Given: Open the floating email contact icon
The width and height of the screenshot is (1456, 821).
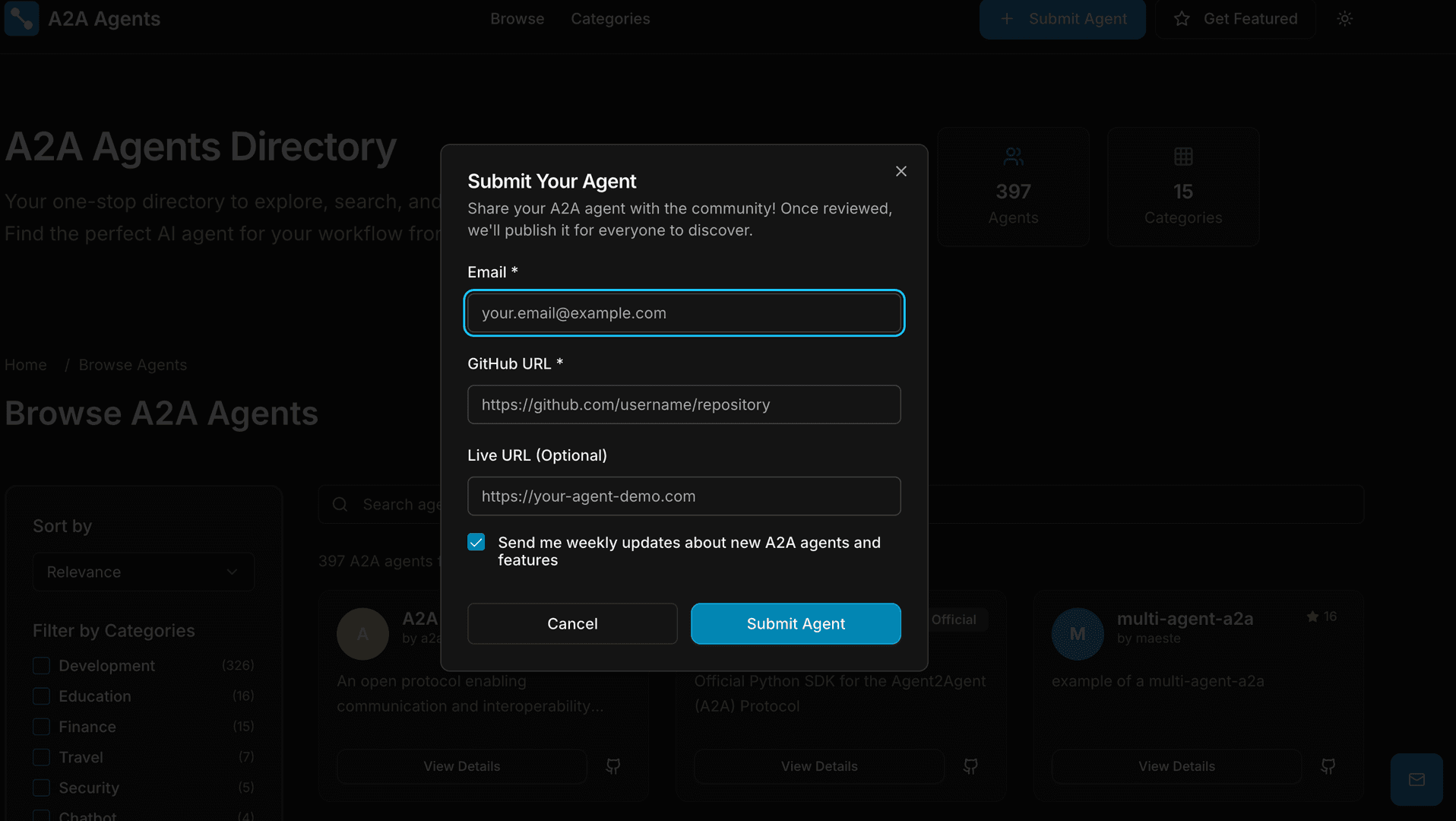Looking at the screenshot, I should coord(1416,779).
